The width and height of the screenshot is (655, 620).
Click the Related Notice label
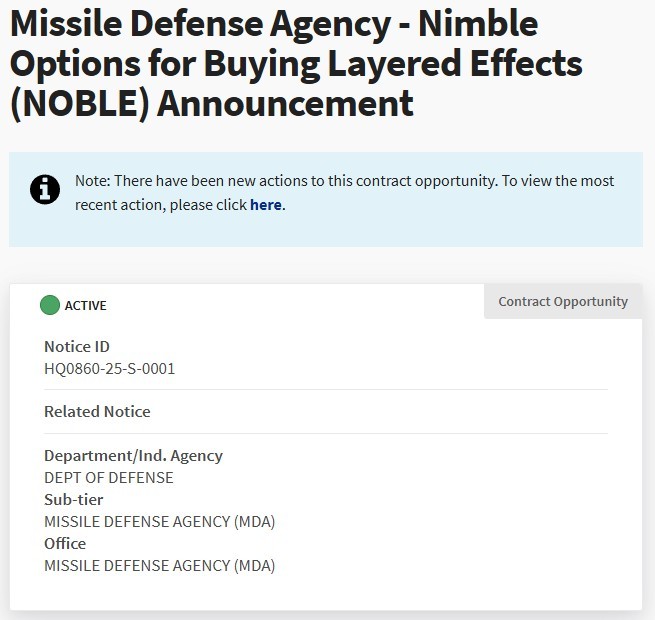pyautogui.click(x=97, y=411)
